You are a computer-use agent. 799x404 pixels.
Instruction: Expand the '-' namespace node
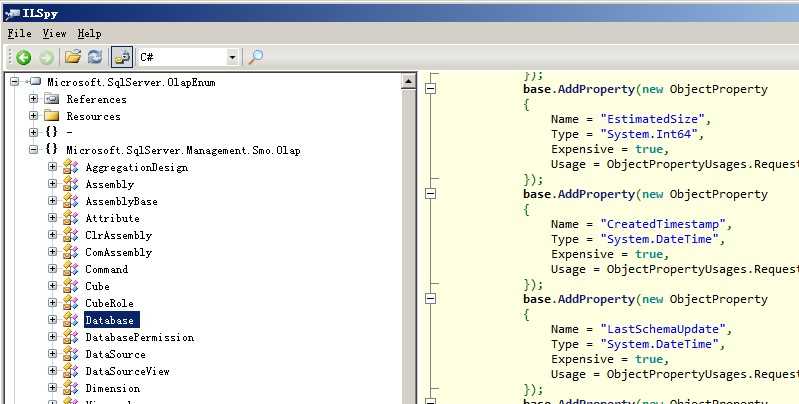point(34,132)
